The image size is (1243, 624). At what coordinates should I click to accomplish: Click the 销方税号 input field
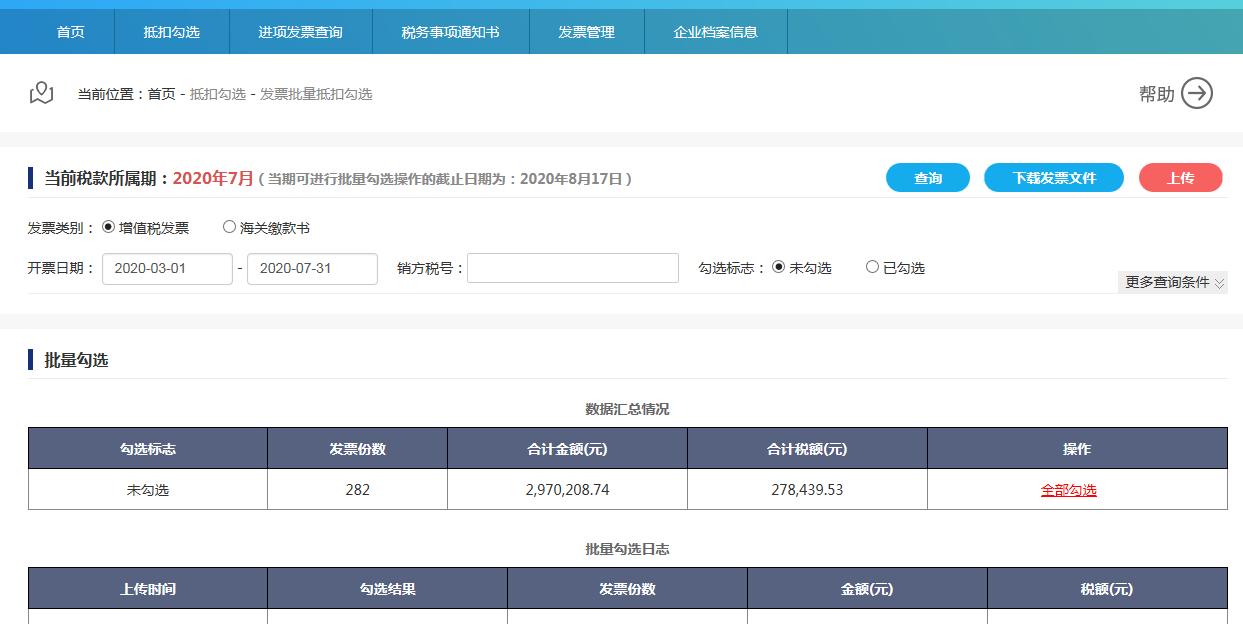[x=572, y=267]
